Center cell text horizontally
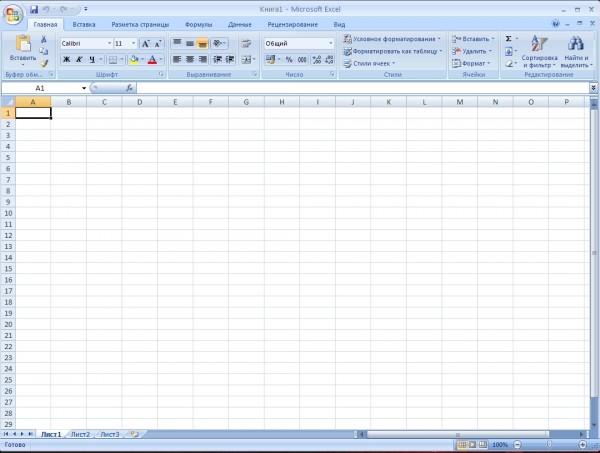 click(x=189, y=59)
